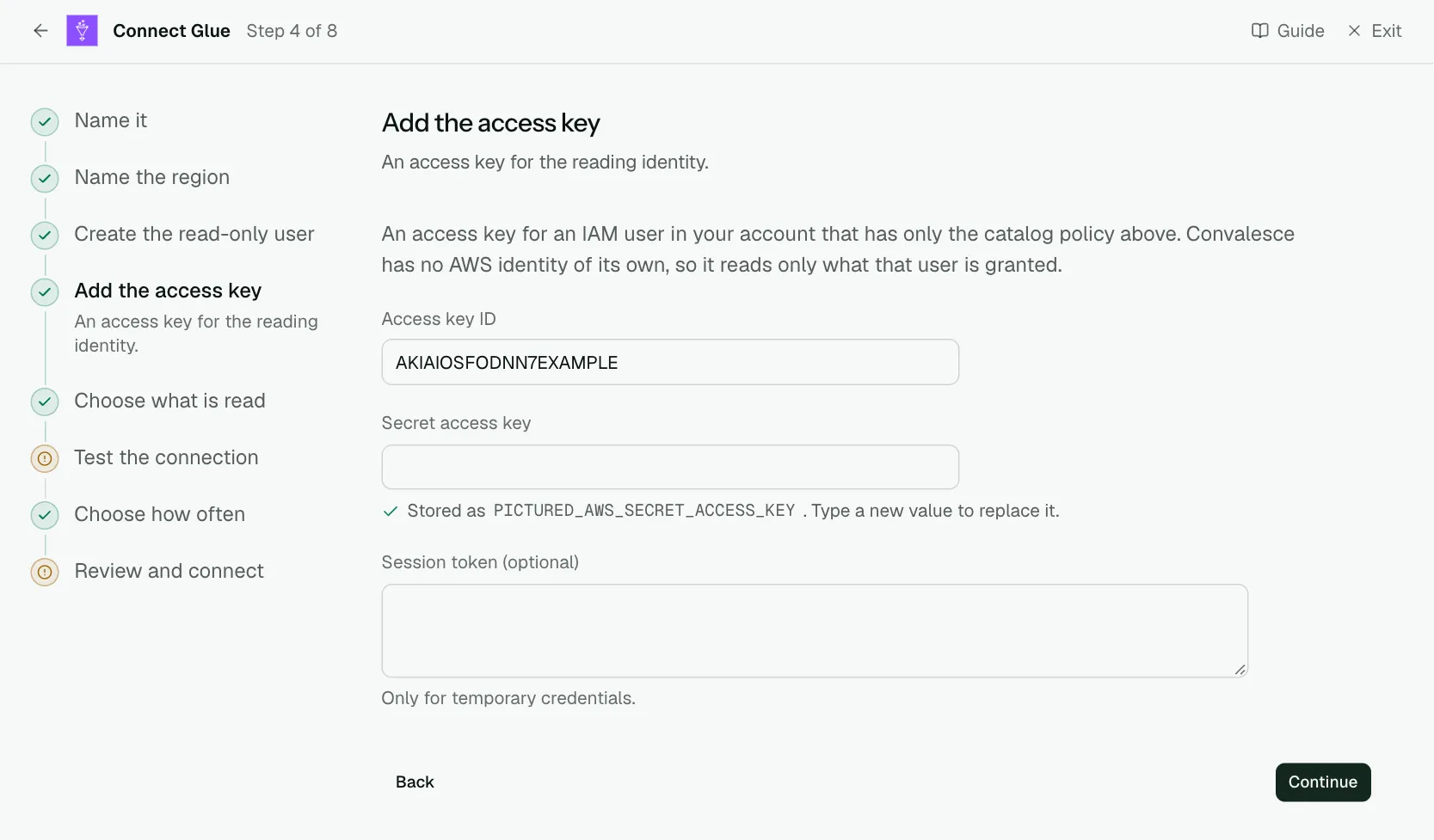Go to Create the read-only user step
The height and width of the screenshot is (840, 1434).
(x=194, y=234)
